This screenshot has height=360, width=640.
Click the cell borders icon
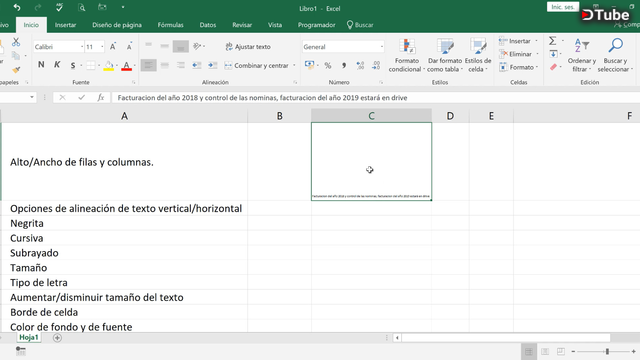click(91, 65)
